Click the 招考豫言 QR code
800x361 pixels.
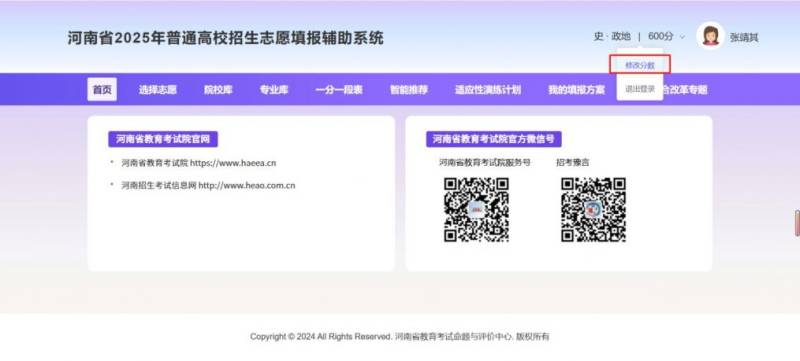(593, 210)
